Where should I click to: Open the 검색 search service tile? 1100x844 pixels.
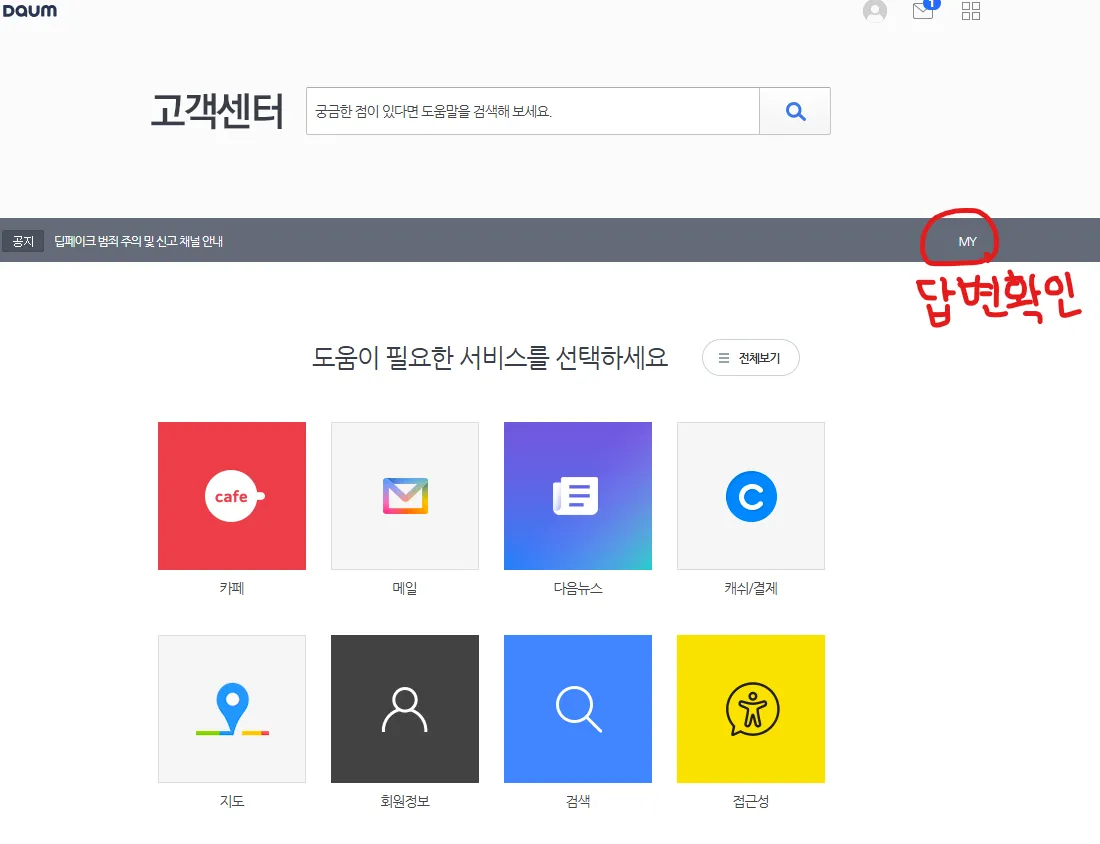[x=577, y=708]
